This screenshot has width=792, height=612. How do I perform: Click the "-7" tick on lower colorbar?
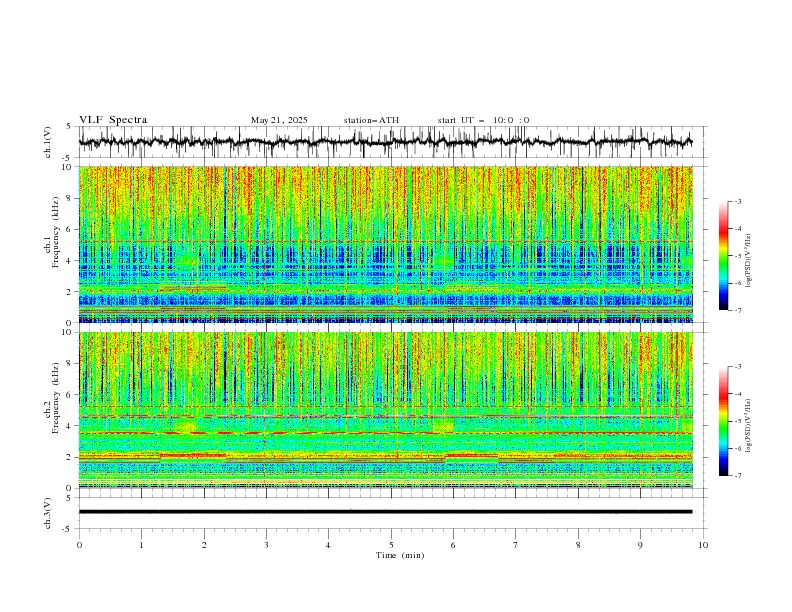pos(738,475)
